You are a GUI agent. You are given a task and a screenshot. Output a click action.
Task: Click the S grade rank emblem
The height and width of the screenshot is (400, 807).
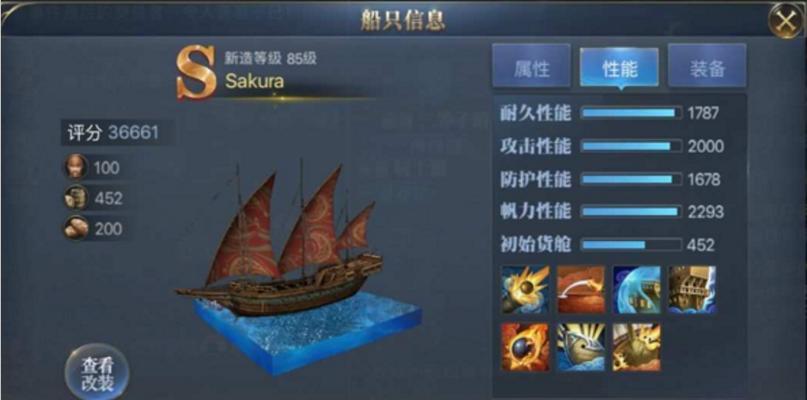point(196,72)
